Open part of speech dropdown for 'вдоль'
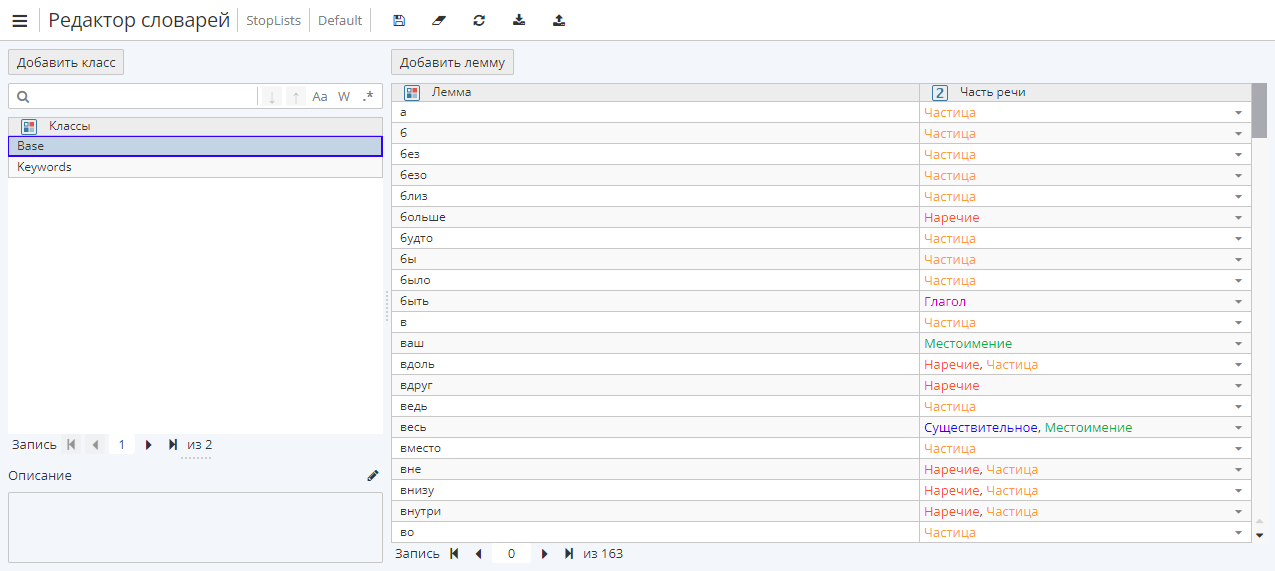 [x=1238, y=365]
